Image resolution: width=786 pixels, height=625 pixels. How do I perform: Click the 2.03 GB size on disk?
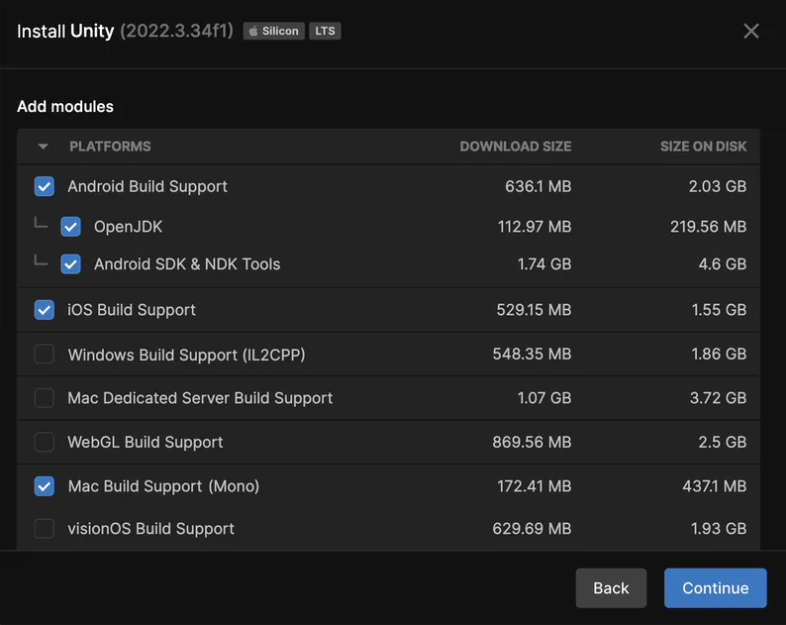[x=717, y=186]
